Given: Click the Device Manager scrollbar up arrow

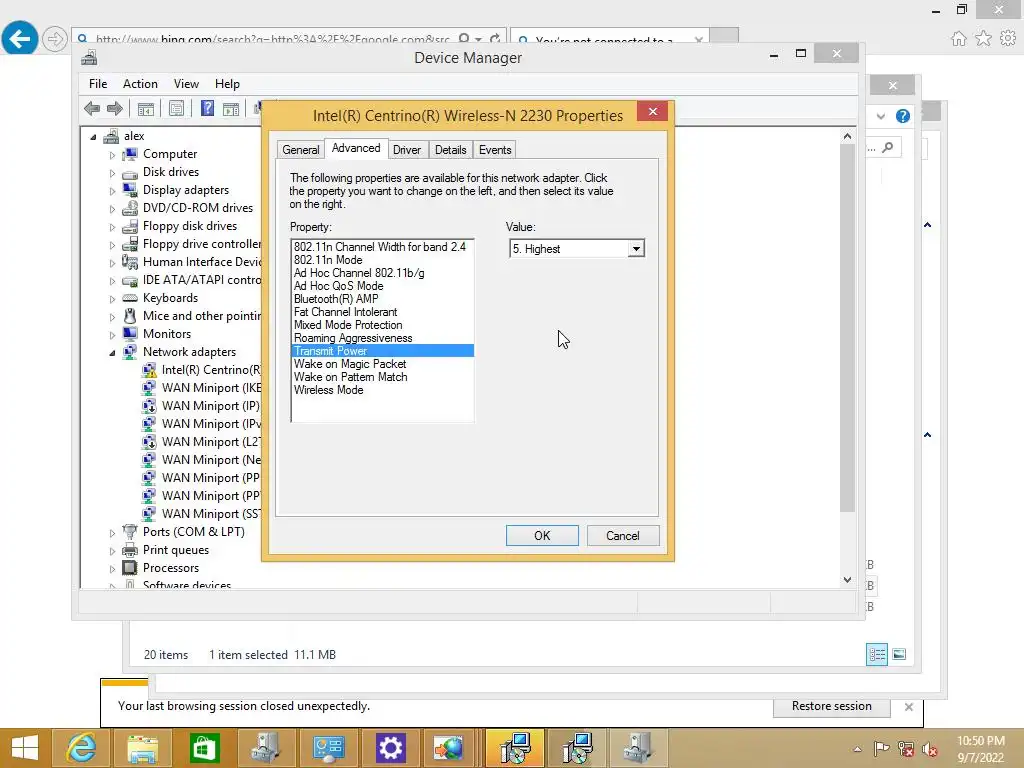Looking at the screenshot, I should tap(847, 136).
